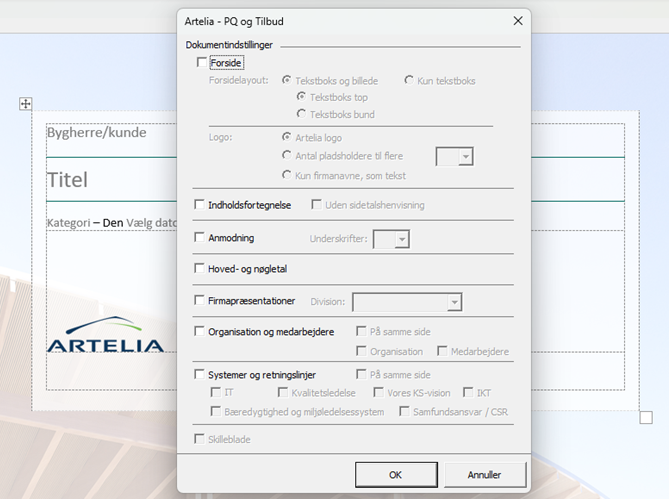The image size is (669, 499).
Task: Check the Kvalitetsledelse checkbox
Action: pos(282,392)
